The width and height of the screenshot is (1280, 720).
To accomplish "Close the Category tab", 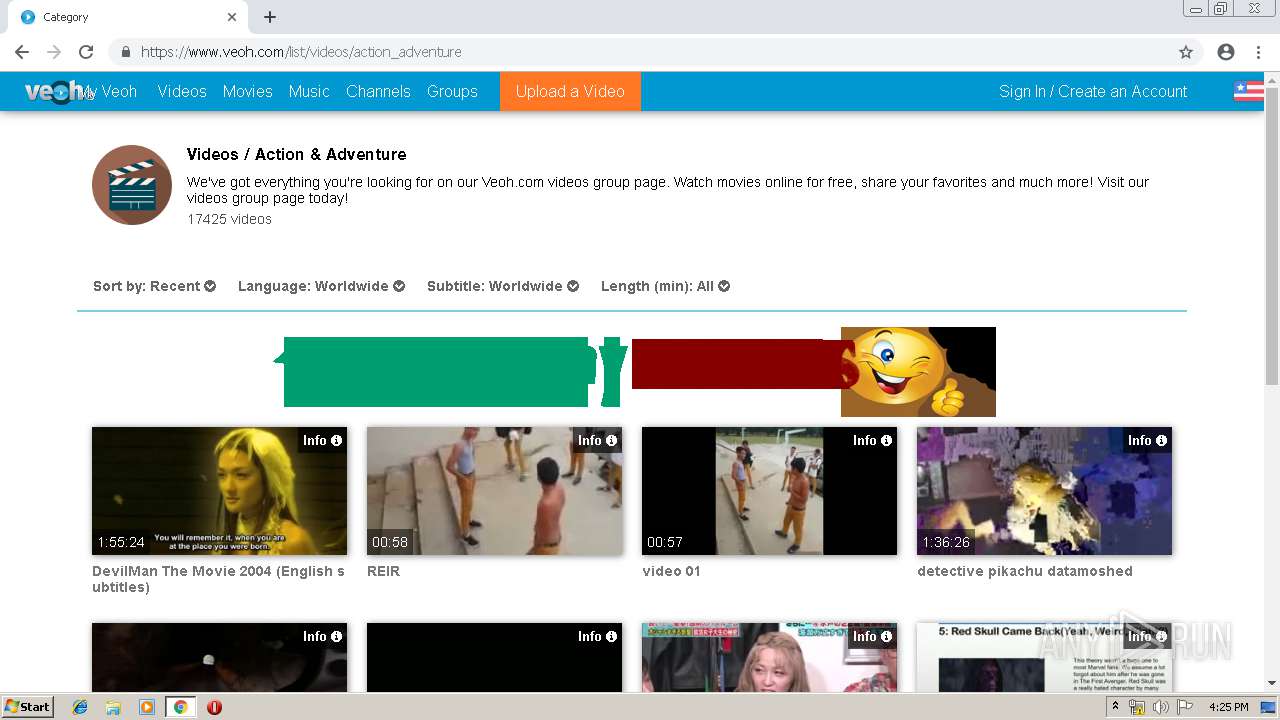I will coord(232,17).
